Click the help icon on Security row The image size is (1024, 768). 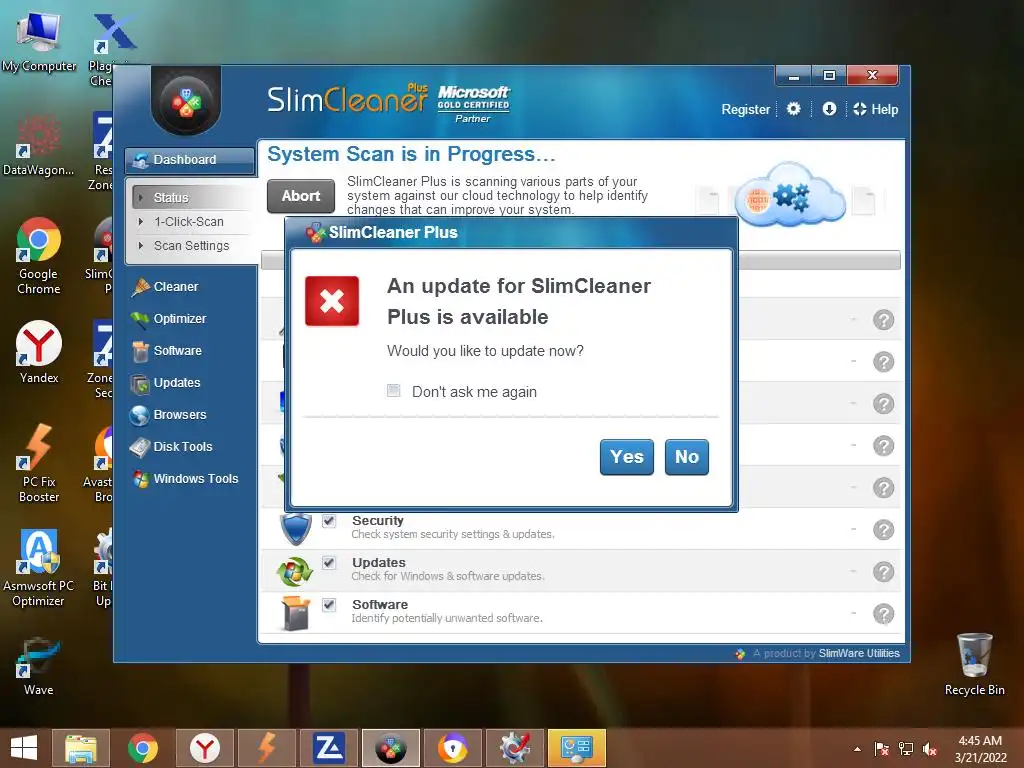coord(883,530)
